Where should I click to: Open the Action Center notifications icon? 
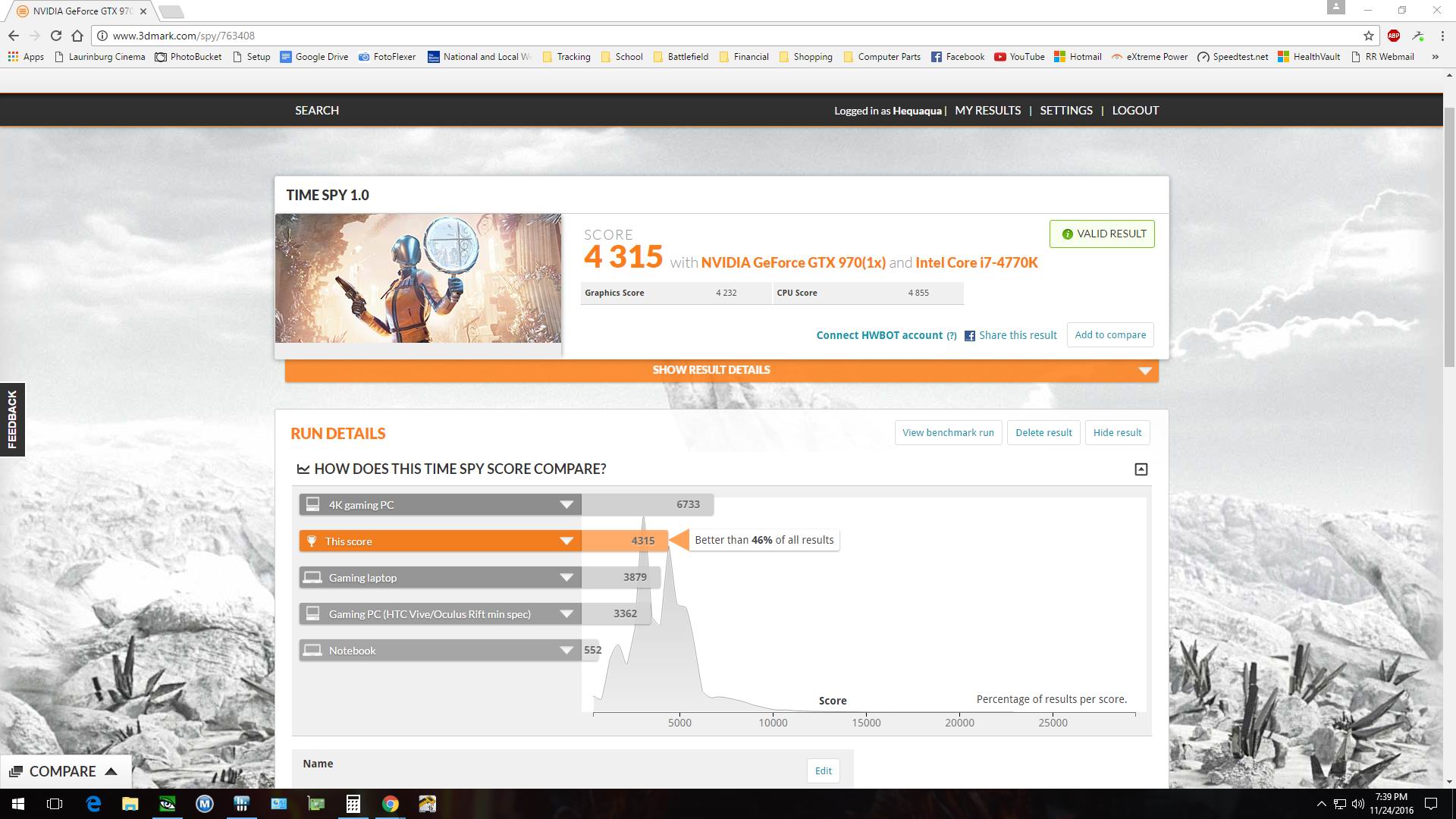click(x=1431, y=804)
